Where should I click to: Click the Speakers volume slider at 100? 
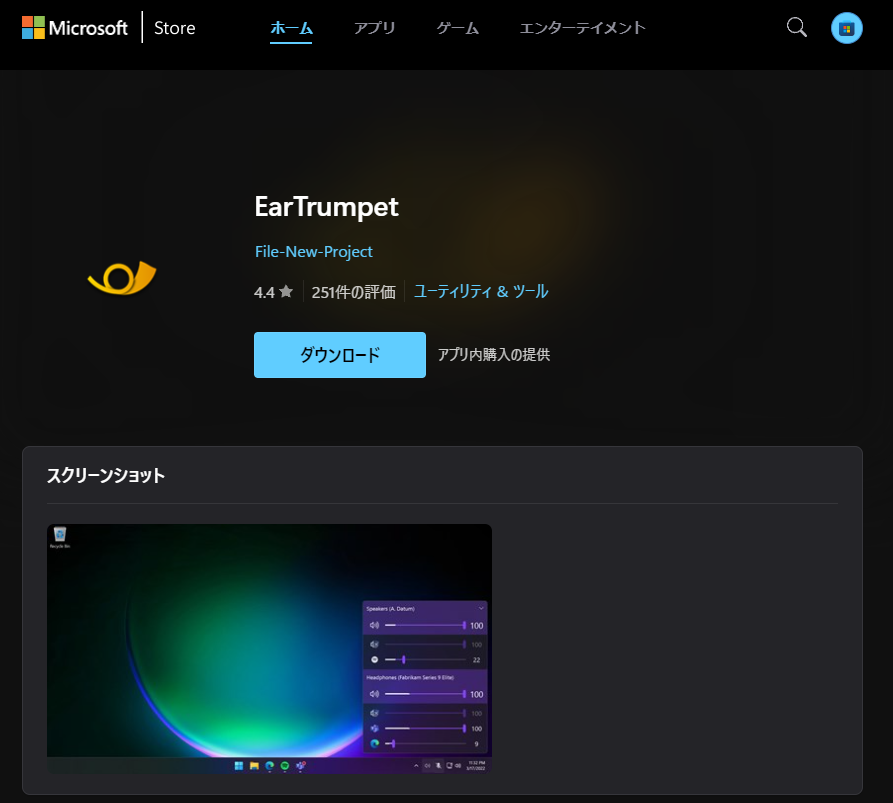pyautogui.click(x=425, y=625)
